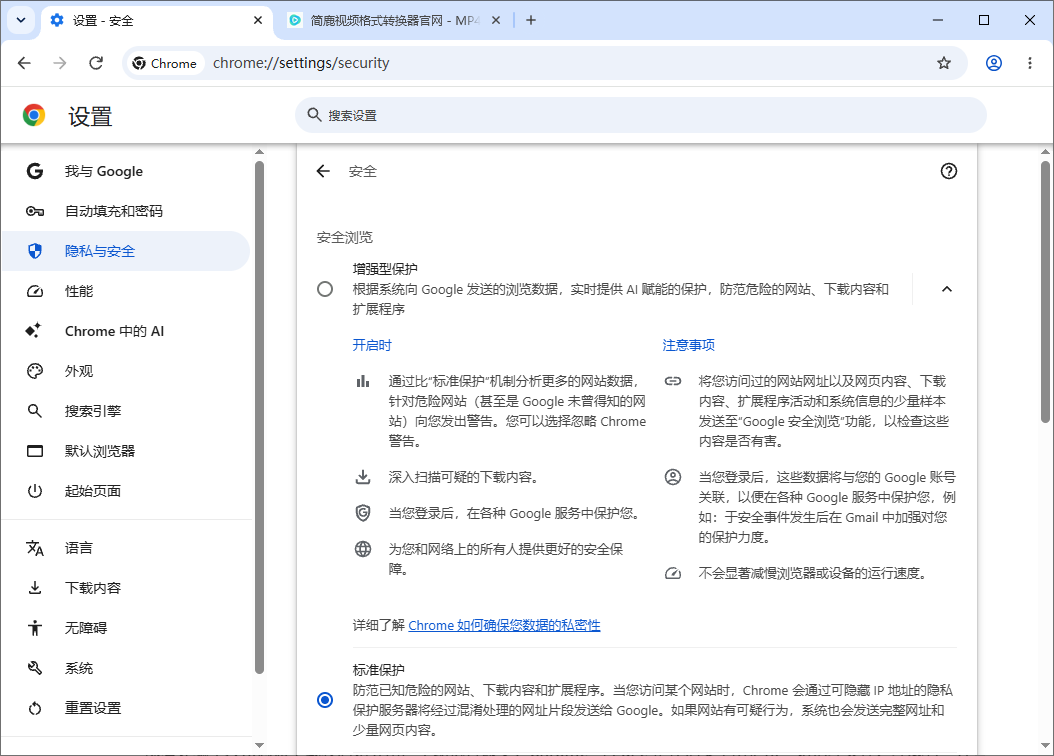Open 重置设置 settings section
The image size is (1054, 756).
126,708
